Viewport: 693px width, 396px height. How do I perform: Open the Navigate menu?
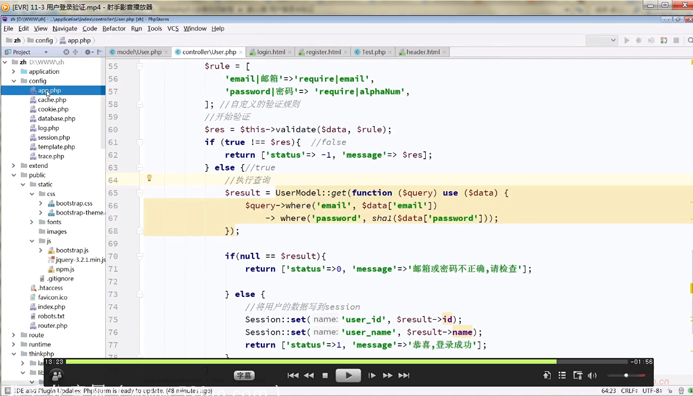pyautogui.click(x=65, y=28)
